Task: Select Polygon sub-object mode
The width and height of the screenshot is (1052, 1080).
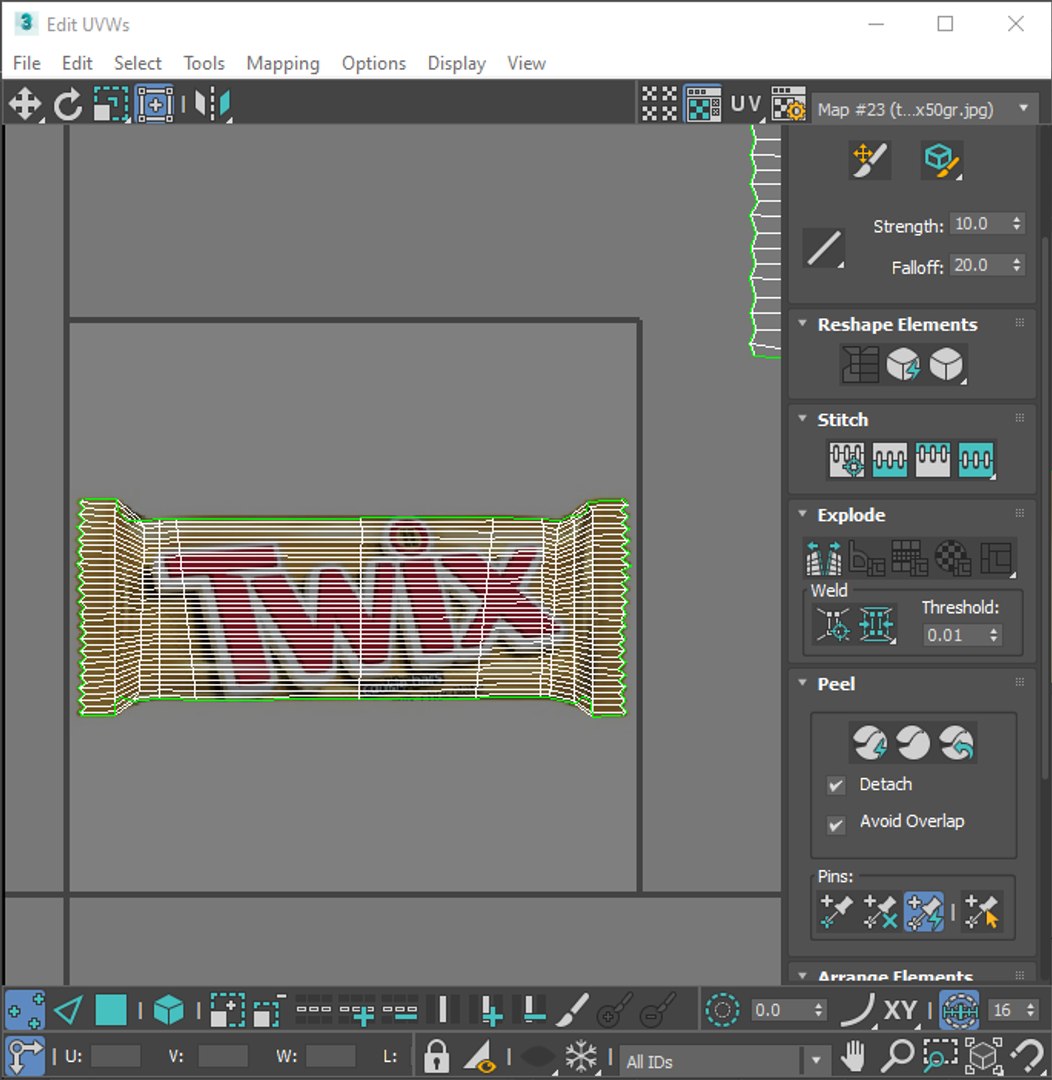Action: (x=111, y=1010)
